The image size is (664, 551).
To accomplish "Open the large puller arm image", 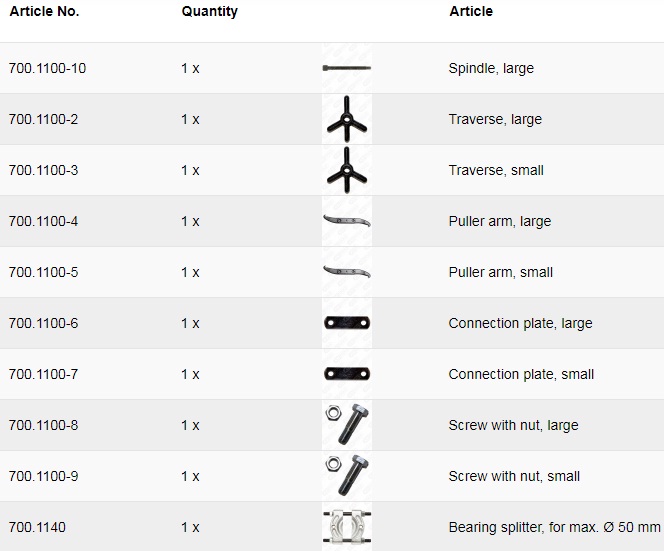I will [x=347, y=221].
